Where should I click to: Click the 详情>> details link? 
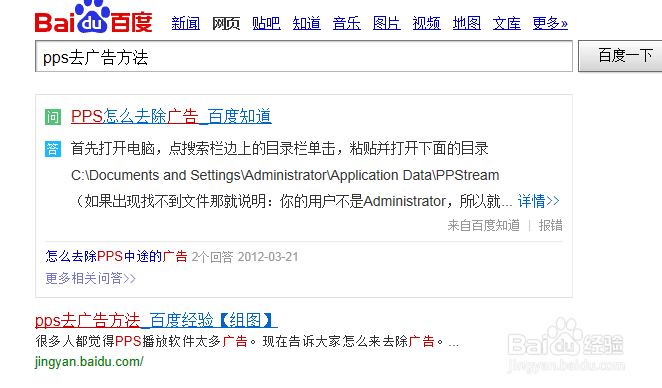(x=539, y=201)
